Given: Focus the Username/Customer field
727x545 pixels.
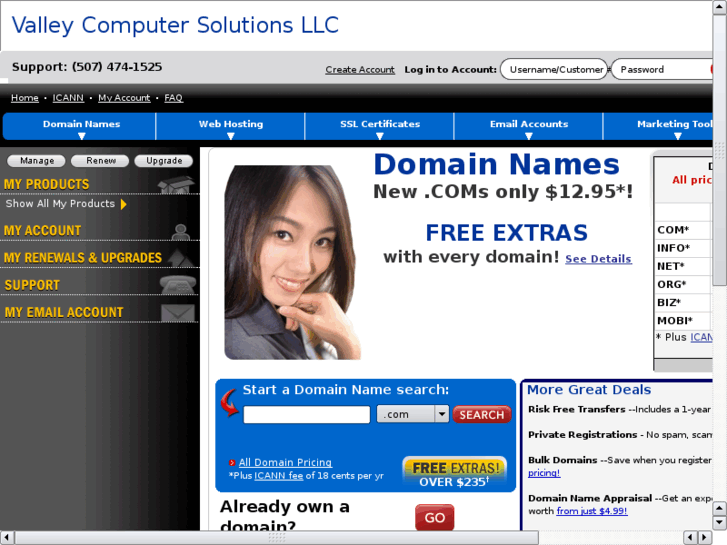Looking at the screenshot, I should pos(554,69).
